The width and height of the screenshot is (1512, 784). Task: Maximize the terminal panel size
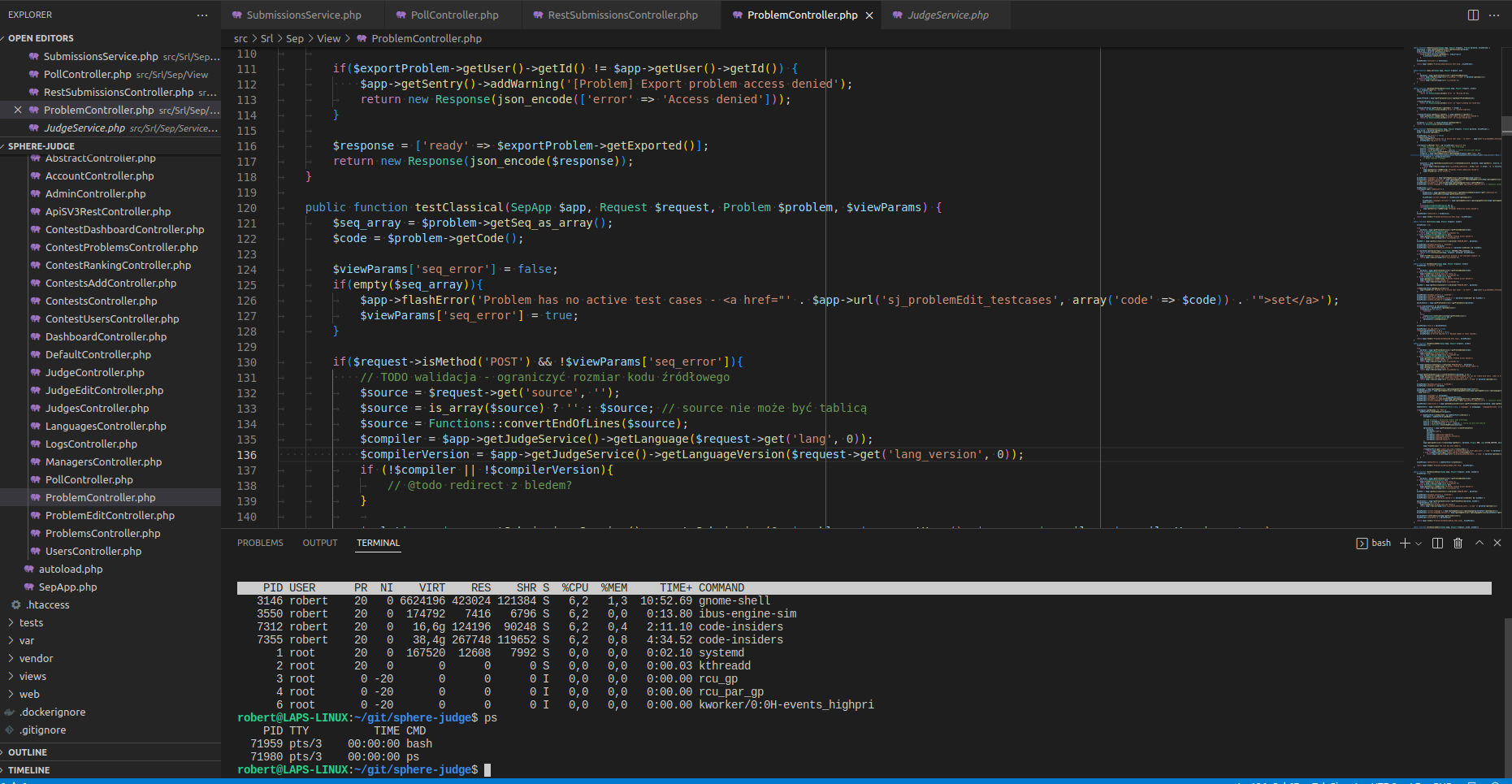coord(1480,543)
